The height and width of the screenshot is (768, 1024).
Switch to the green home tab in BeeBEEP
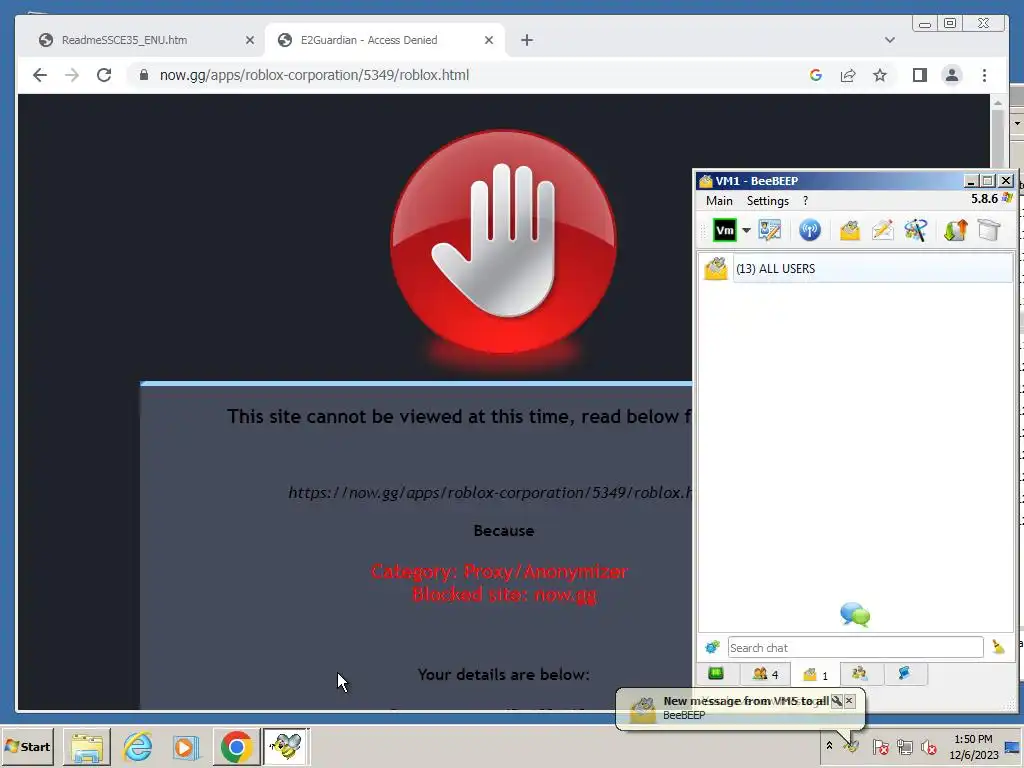[x=716, y=673]
